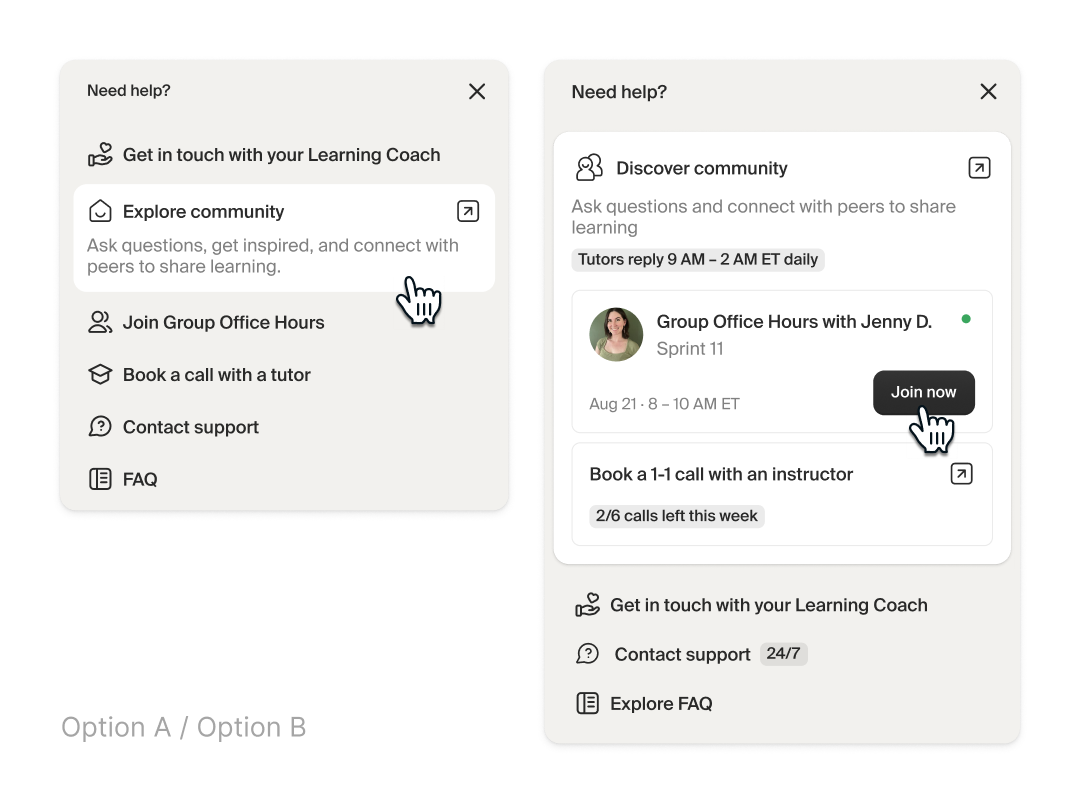Toggle the green live status dot on Jenny's session
Image resolution: width=1080 pixels, height=804 pixels.
(x=966, y=319)
